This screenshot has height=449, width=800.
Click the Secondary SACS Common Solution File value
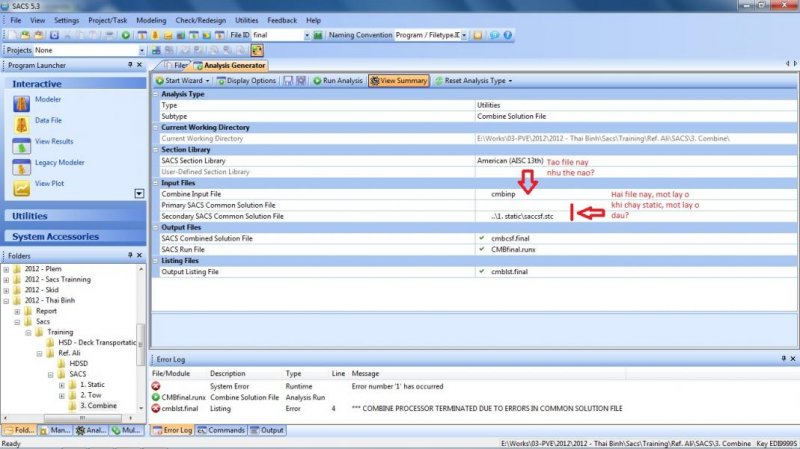click(522, 216)
